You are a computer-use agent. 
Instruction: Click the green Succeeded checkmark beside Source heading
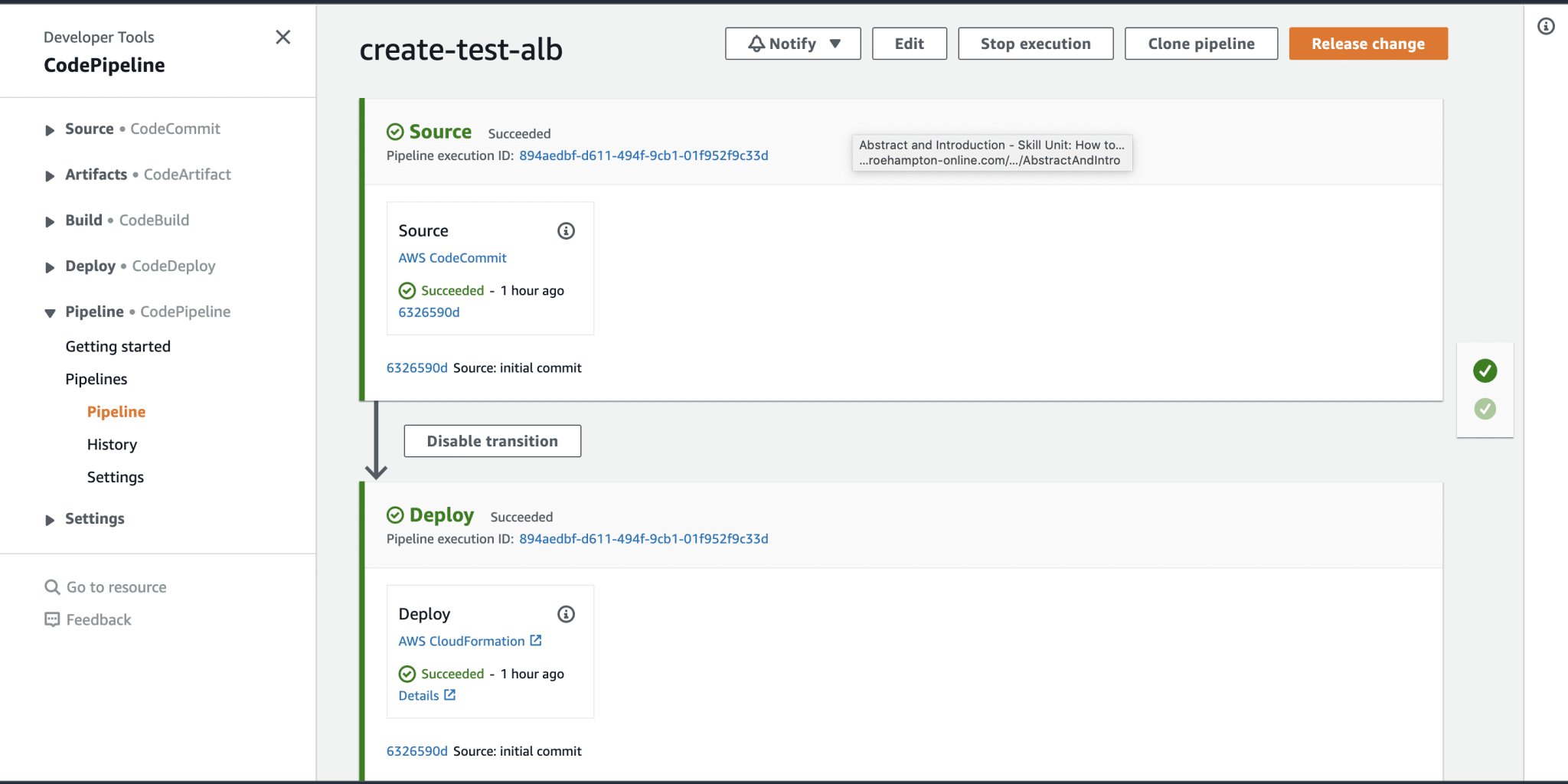click(395, 131)
